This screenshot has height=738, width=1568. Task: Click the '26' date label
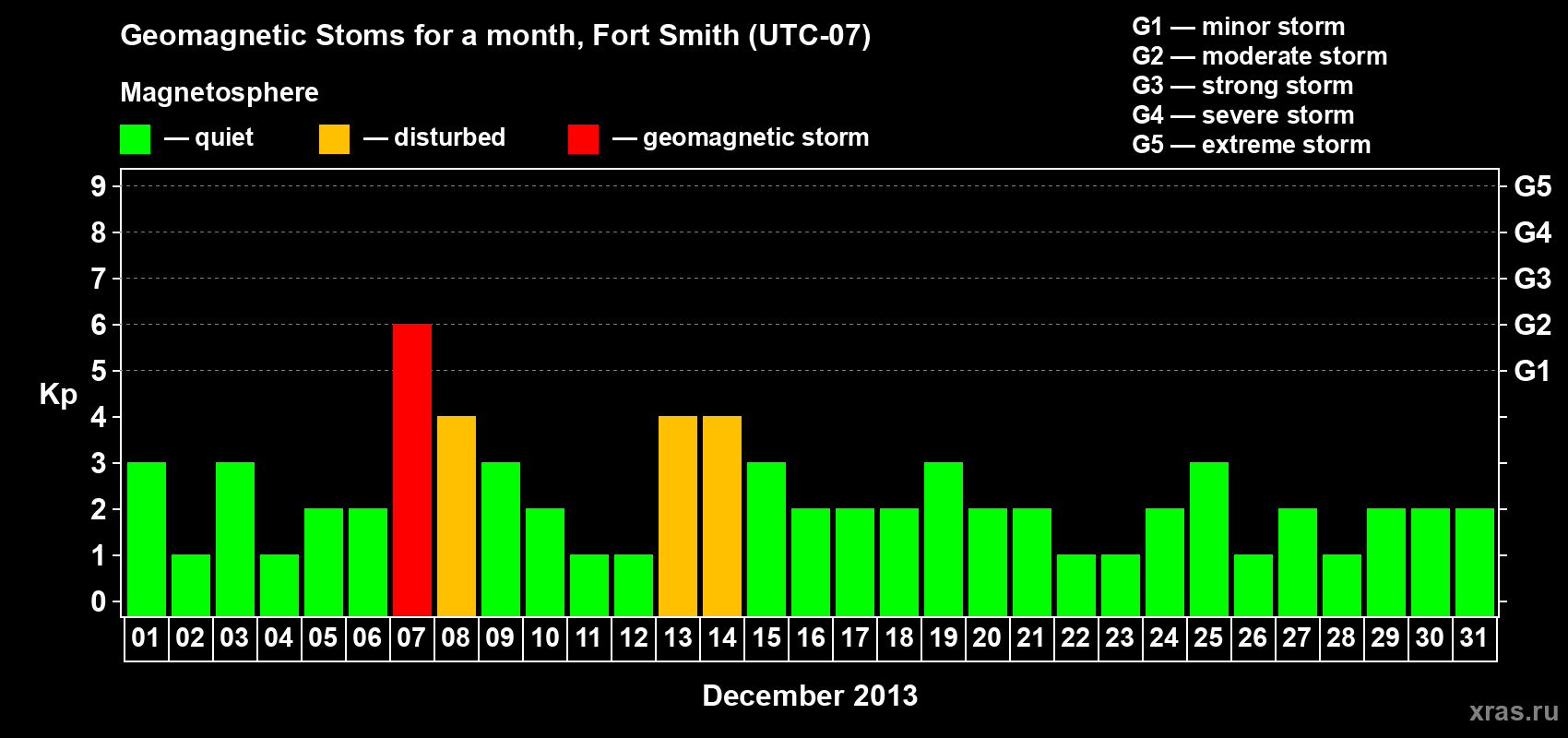pos(1253,638)
